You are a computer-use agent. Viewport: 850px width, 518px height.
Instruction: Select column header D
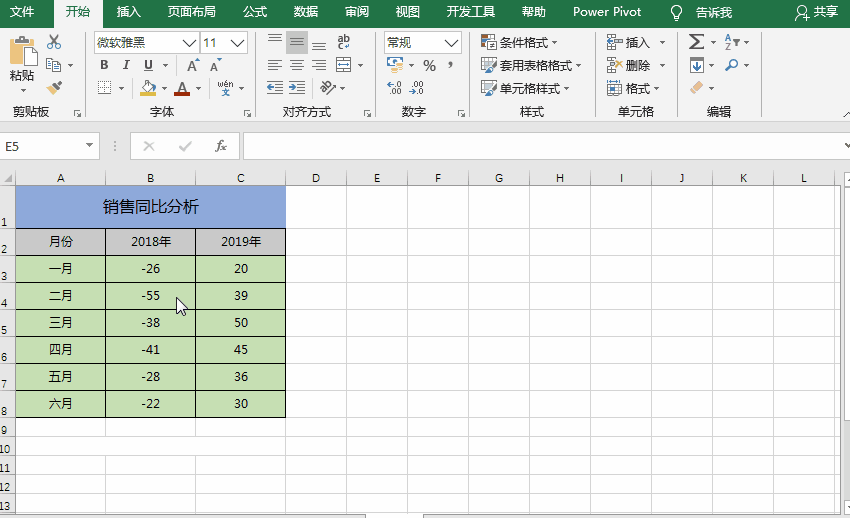coord(315,178)
